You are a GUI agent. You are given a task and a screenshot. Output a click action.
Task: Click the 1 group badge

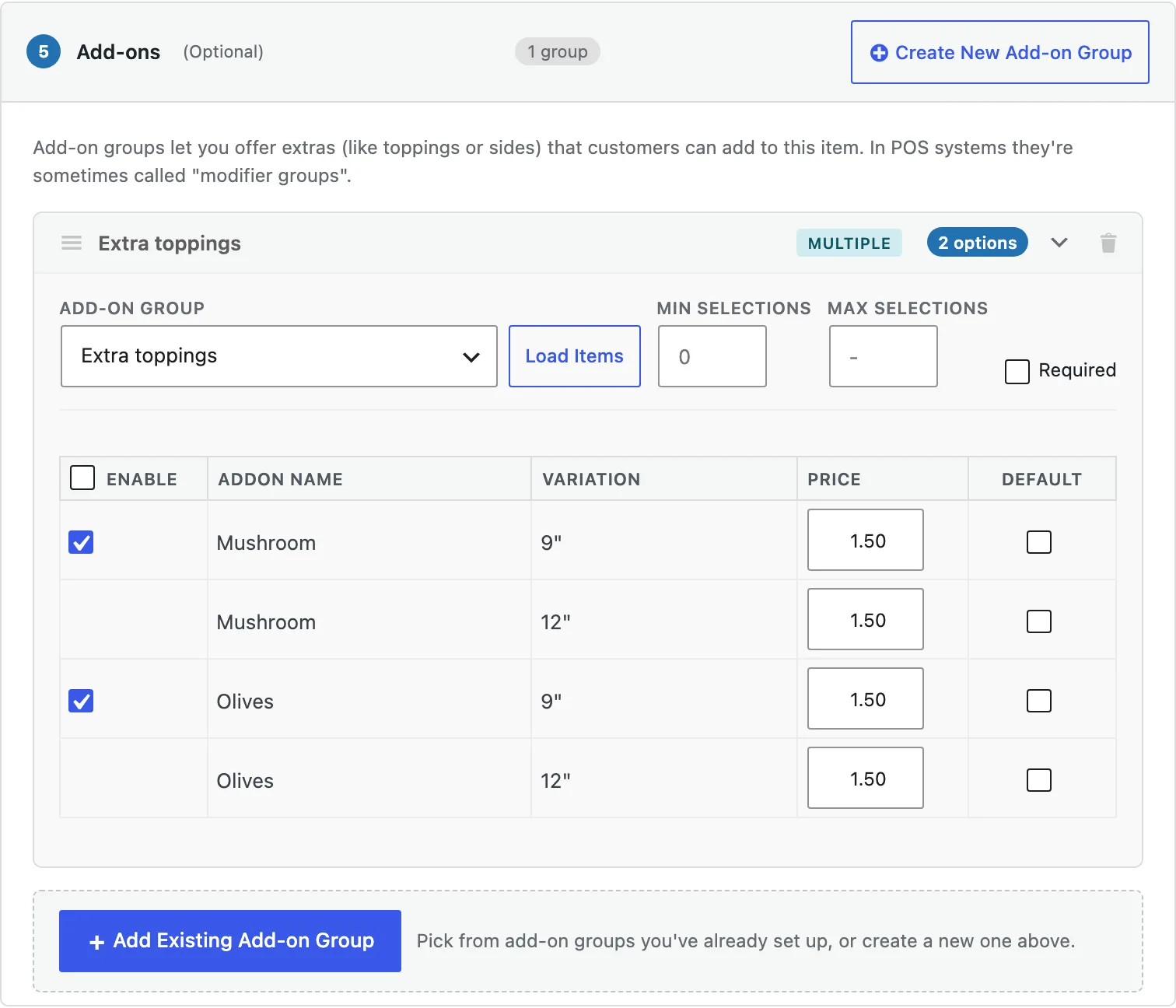558,51
